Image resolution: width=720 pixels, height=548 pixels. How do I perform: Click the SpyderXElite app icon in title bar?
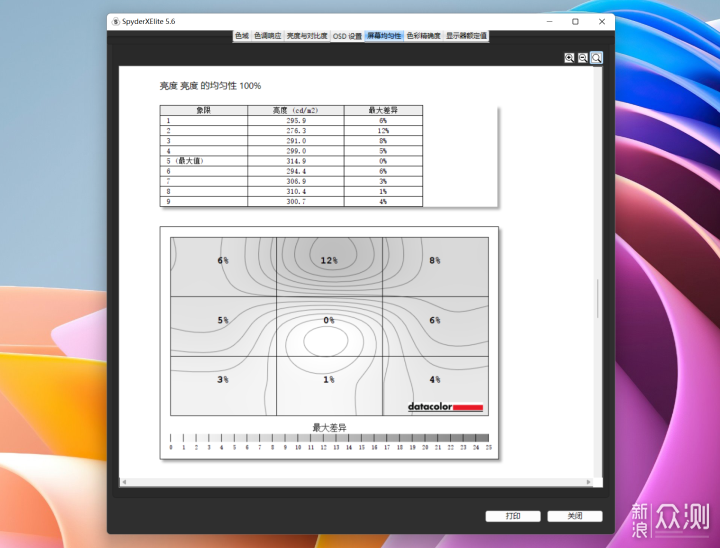pos(116,22)
